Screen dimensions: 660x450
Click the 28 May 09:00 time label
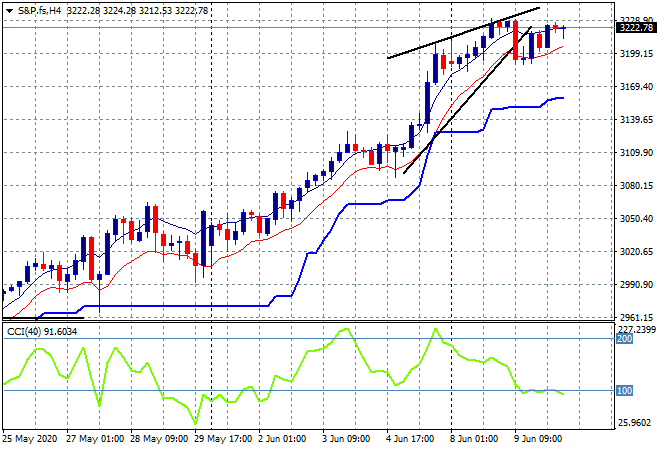pyautogui.click(x=159, y=439)
